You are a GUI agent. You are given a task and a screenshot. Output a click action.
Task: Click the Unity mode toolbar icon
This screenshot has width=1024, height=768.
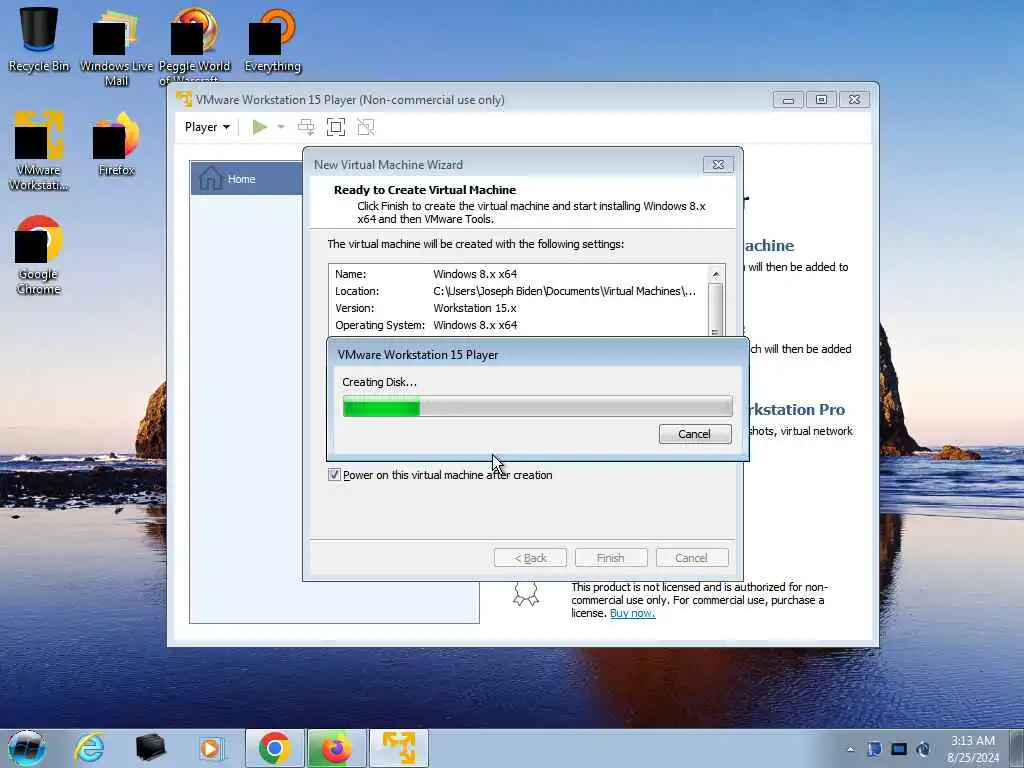[x=366, y=127]
